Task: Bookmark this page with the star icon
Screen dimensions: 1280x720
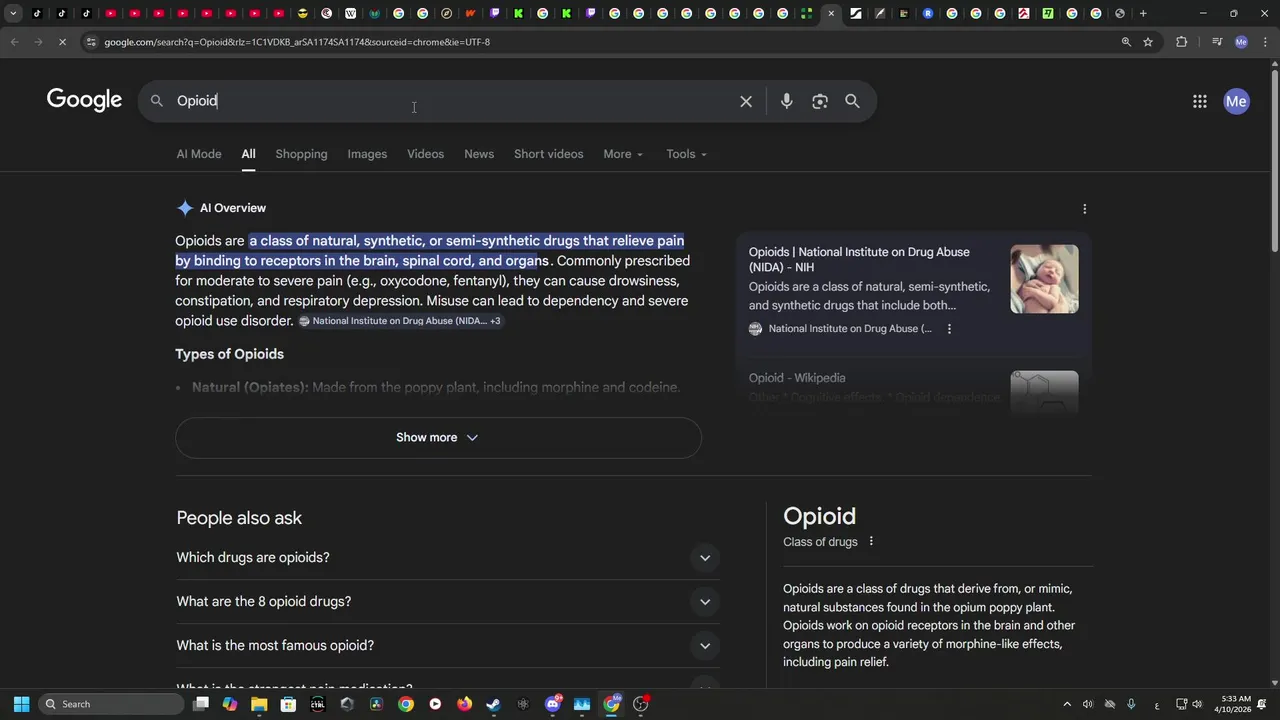Action: click(1148, 42)
